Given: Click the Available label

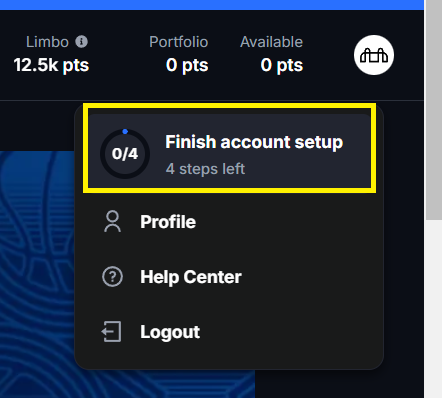Looking at the screenshot, I should [272, 42].
